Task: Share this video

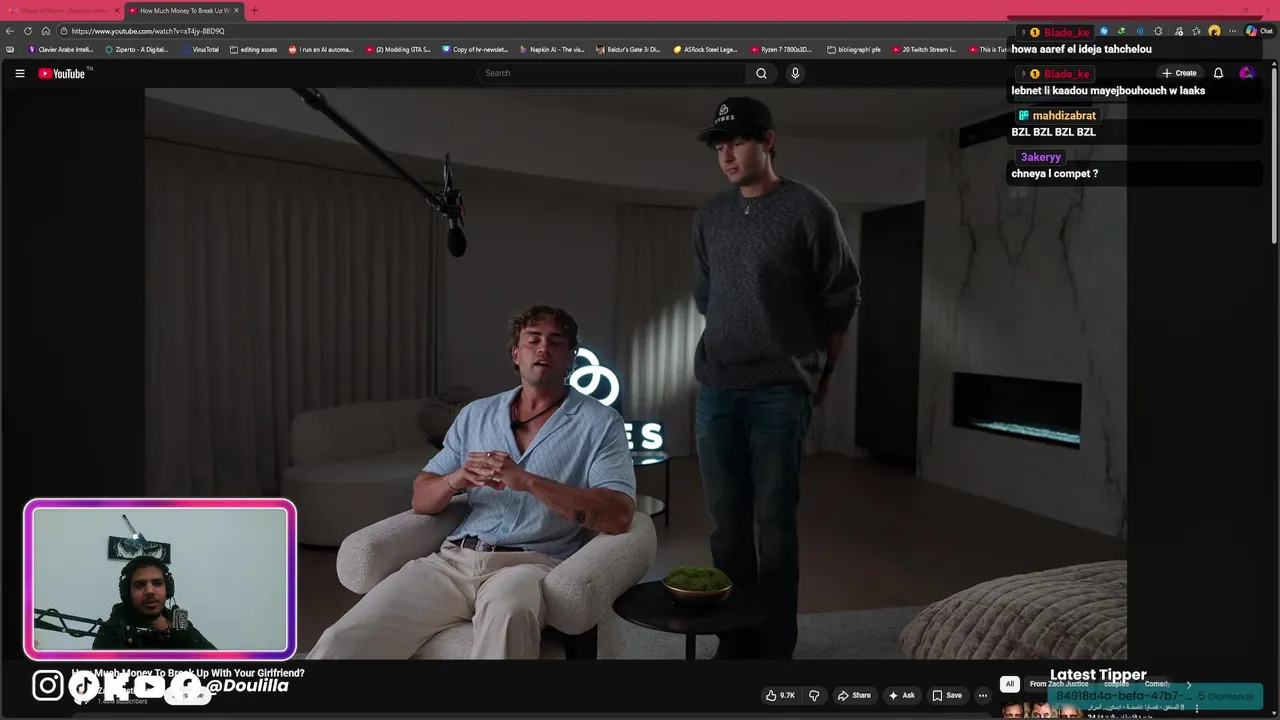Action: click(854, 695)
